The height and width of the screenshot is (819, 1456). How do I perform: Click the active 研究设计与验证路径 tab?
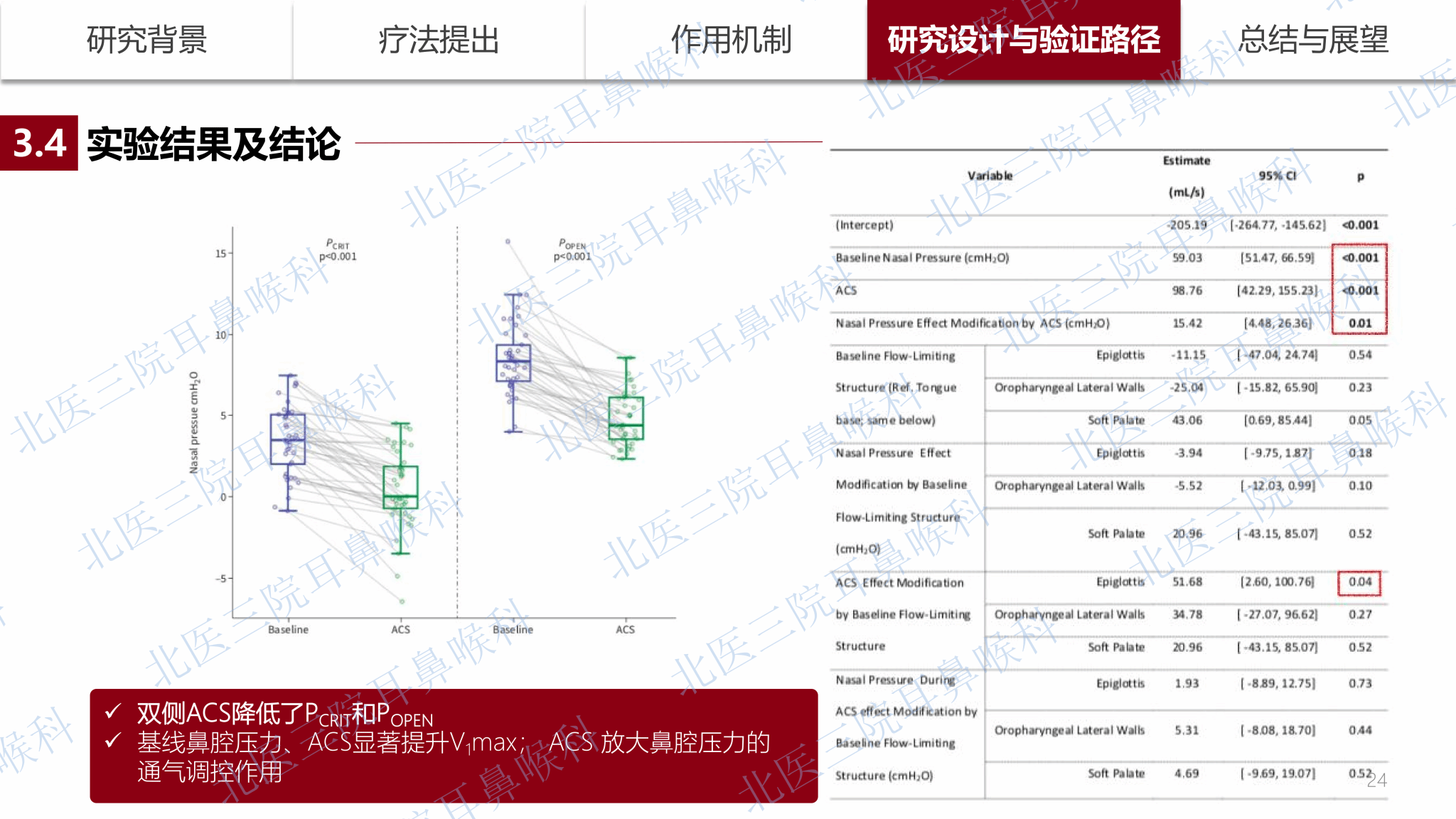point(1024,40)
